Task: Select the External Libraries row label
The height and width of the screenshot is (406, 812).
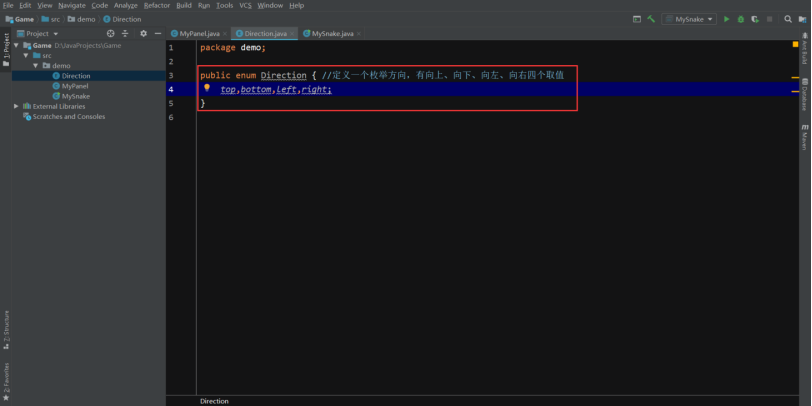Action: pyautogui.click(x=59, y=106)
